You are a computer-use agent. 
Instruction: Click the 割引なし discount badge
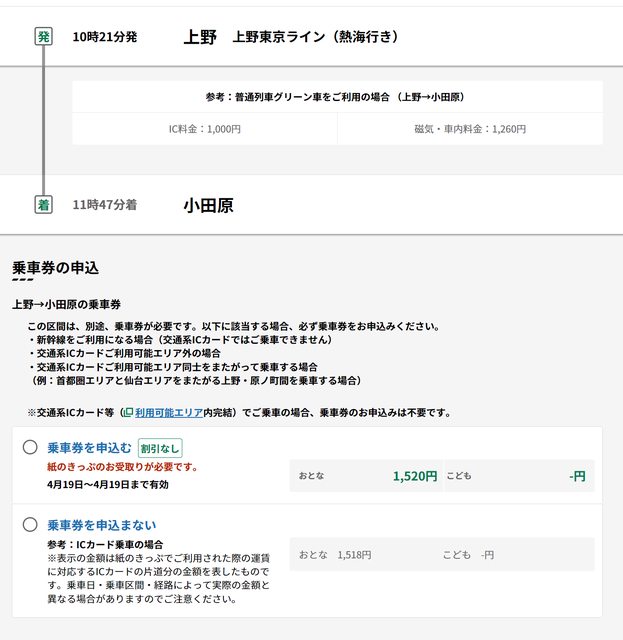click(160, 448)
